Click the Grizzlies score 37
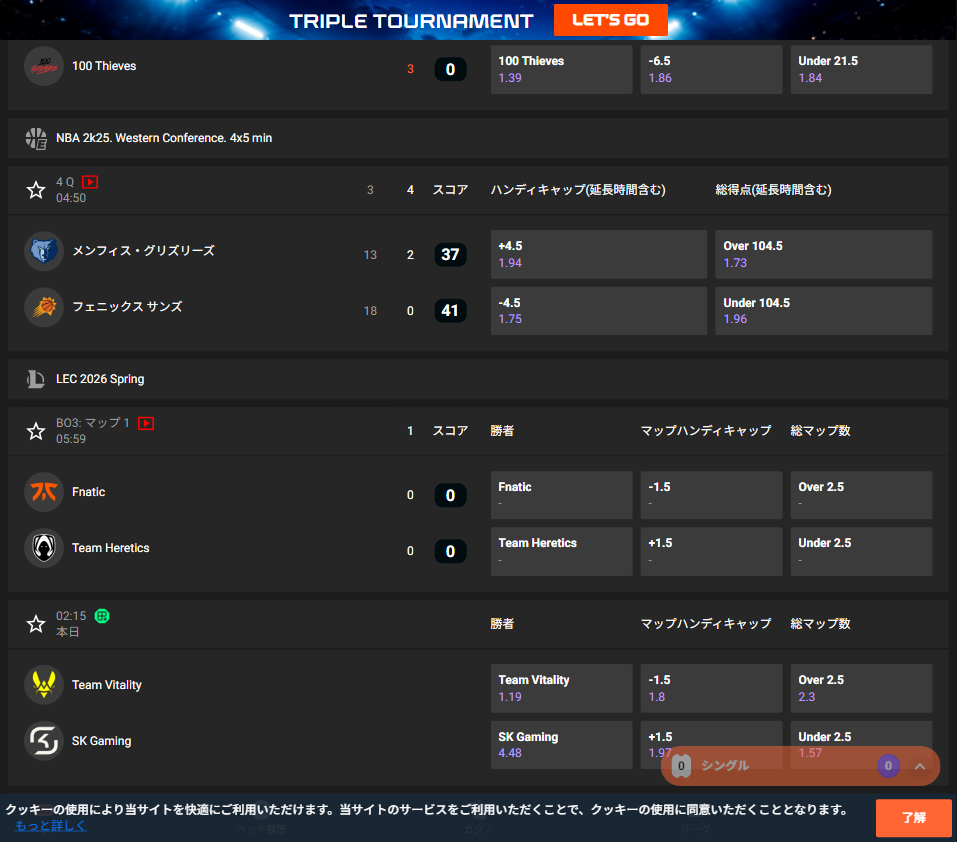Image resolution: width=957 pixels, height=842 pixels. (x=450, y=254)
